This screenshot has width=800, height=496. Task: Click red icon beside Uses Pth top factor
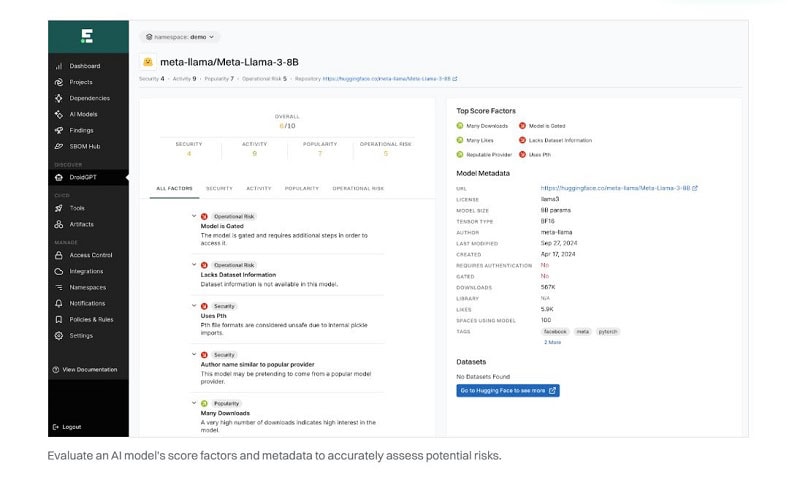coord(522,154)
